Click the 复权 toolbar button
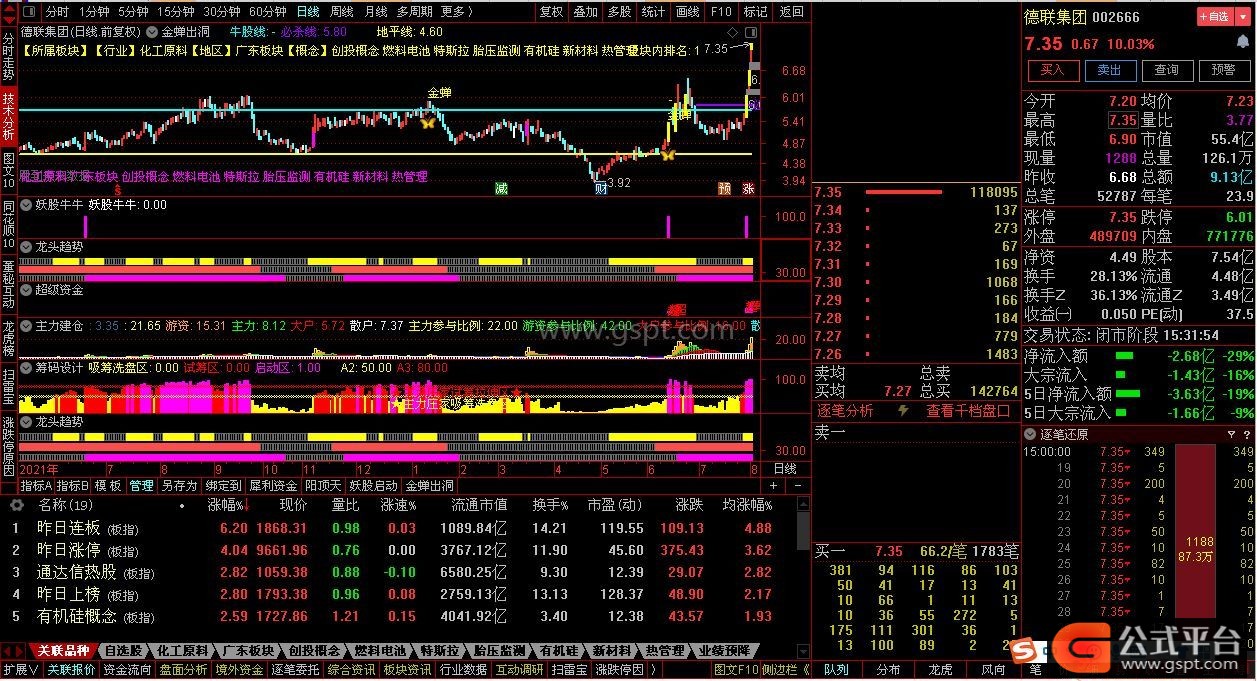 pos(551,12)
